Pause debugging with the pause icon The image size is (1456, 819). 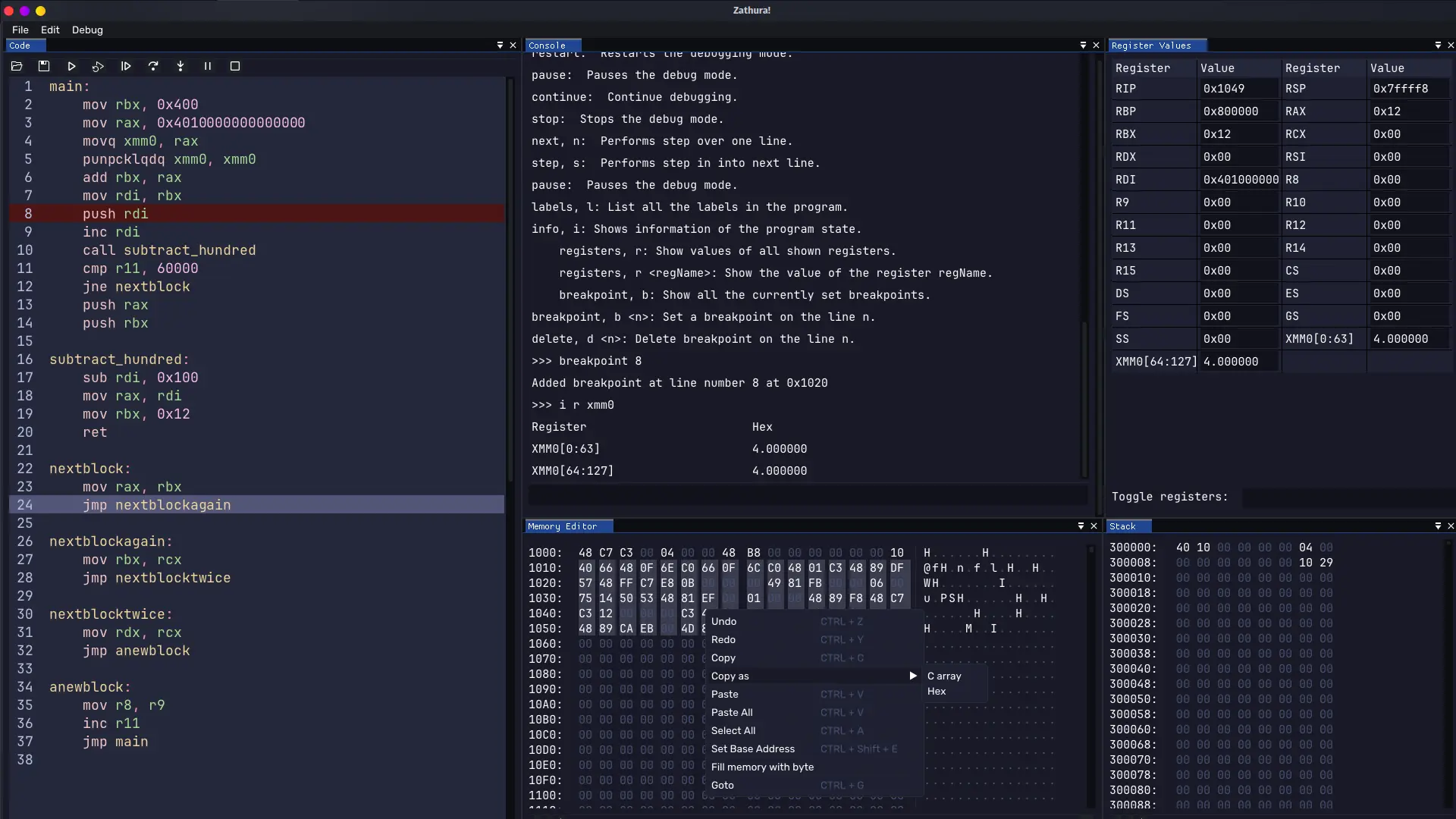(x=208, y=67)
